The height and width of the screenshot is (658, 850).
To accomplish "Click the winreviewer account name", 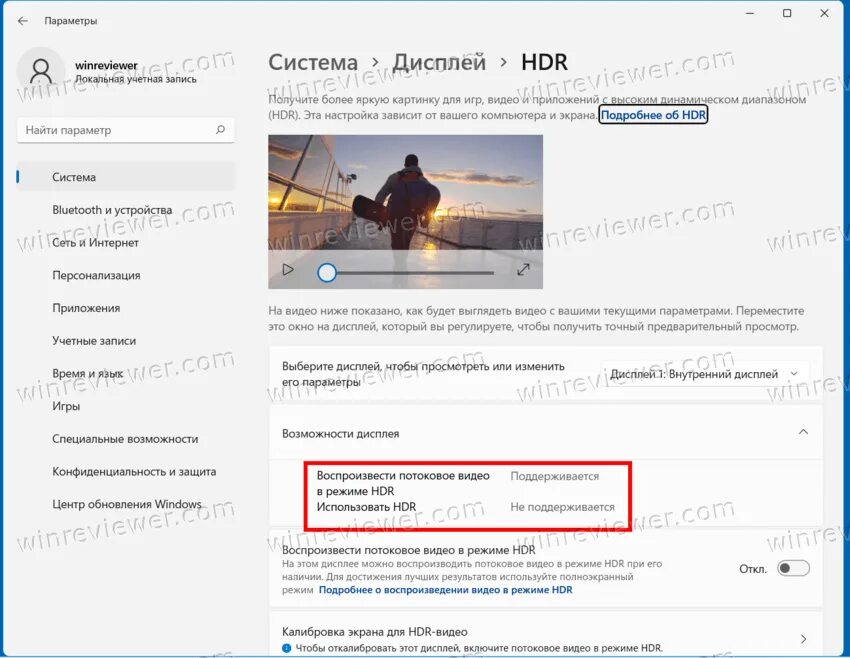I will tap(106, 65).
